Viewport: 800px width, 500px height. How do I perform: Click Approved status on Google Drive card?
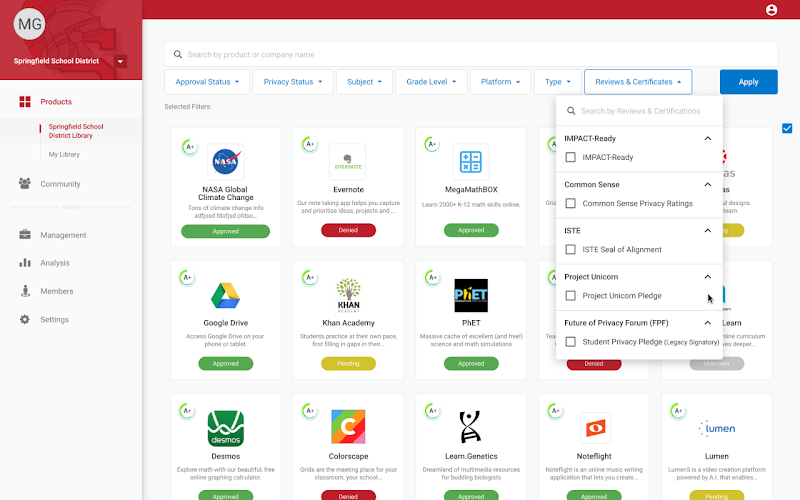(x=226, y=363)
